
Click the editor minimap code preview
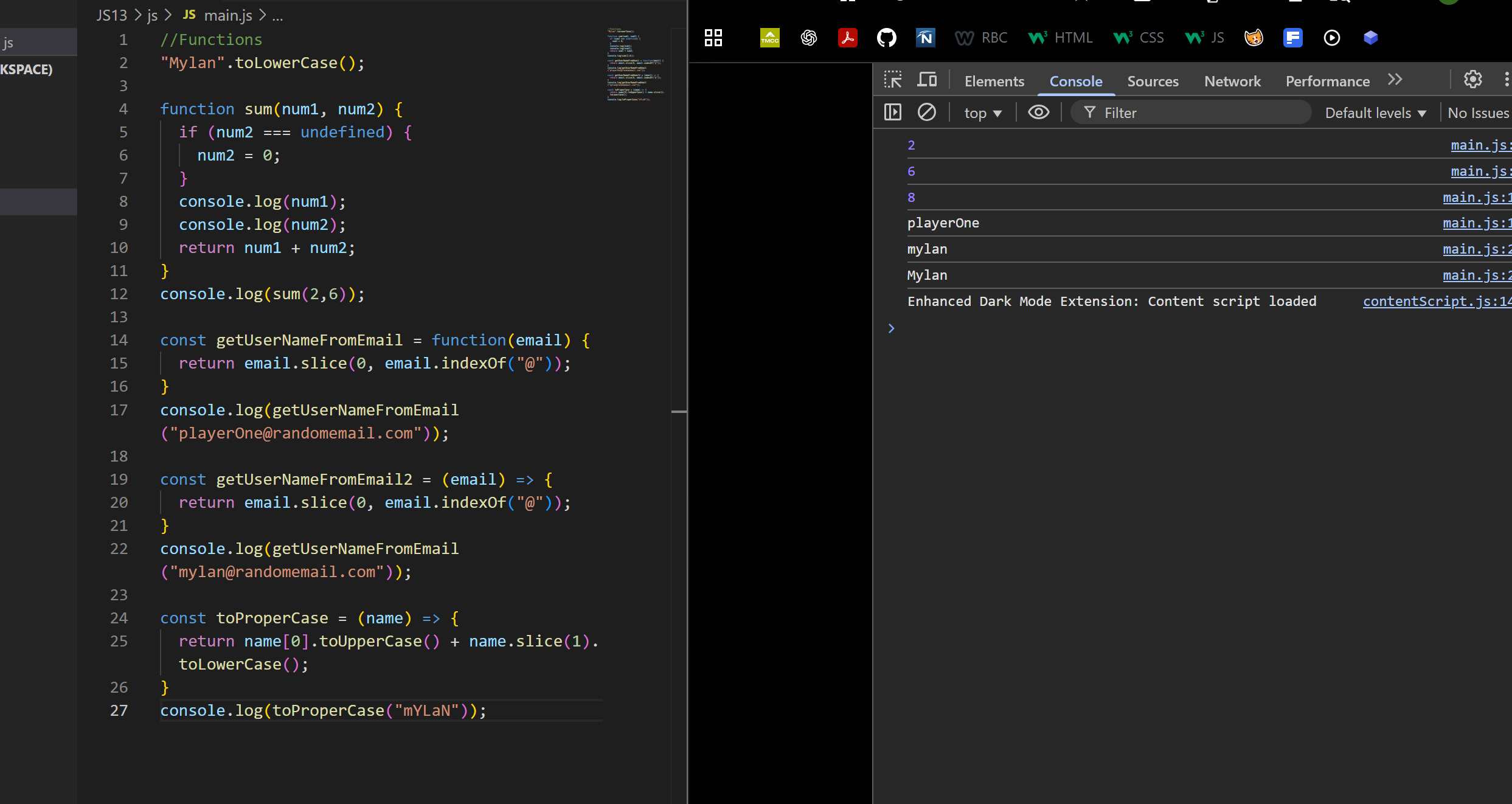click(634, 64)
